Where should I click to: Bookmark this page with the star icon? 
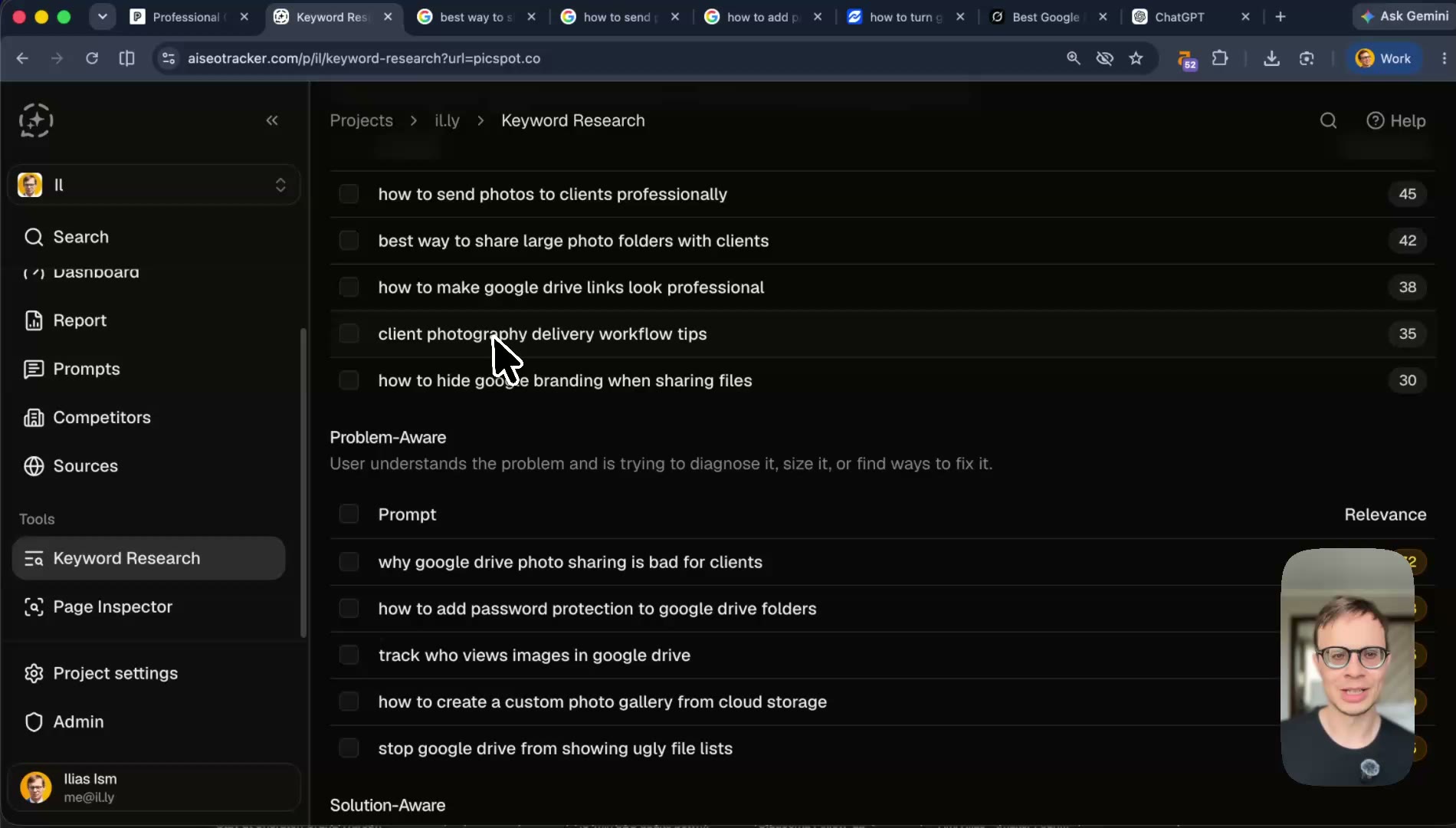tap(1136, 58)
